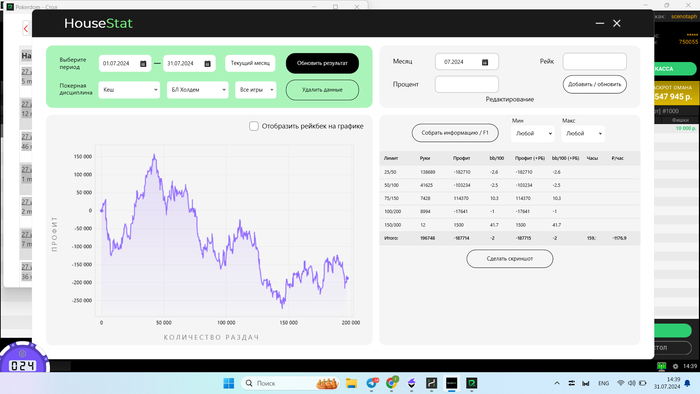Click the Редактирование label
The width and height of the screenshot is (700, 394).
510,100
